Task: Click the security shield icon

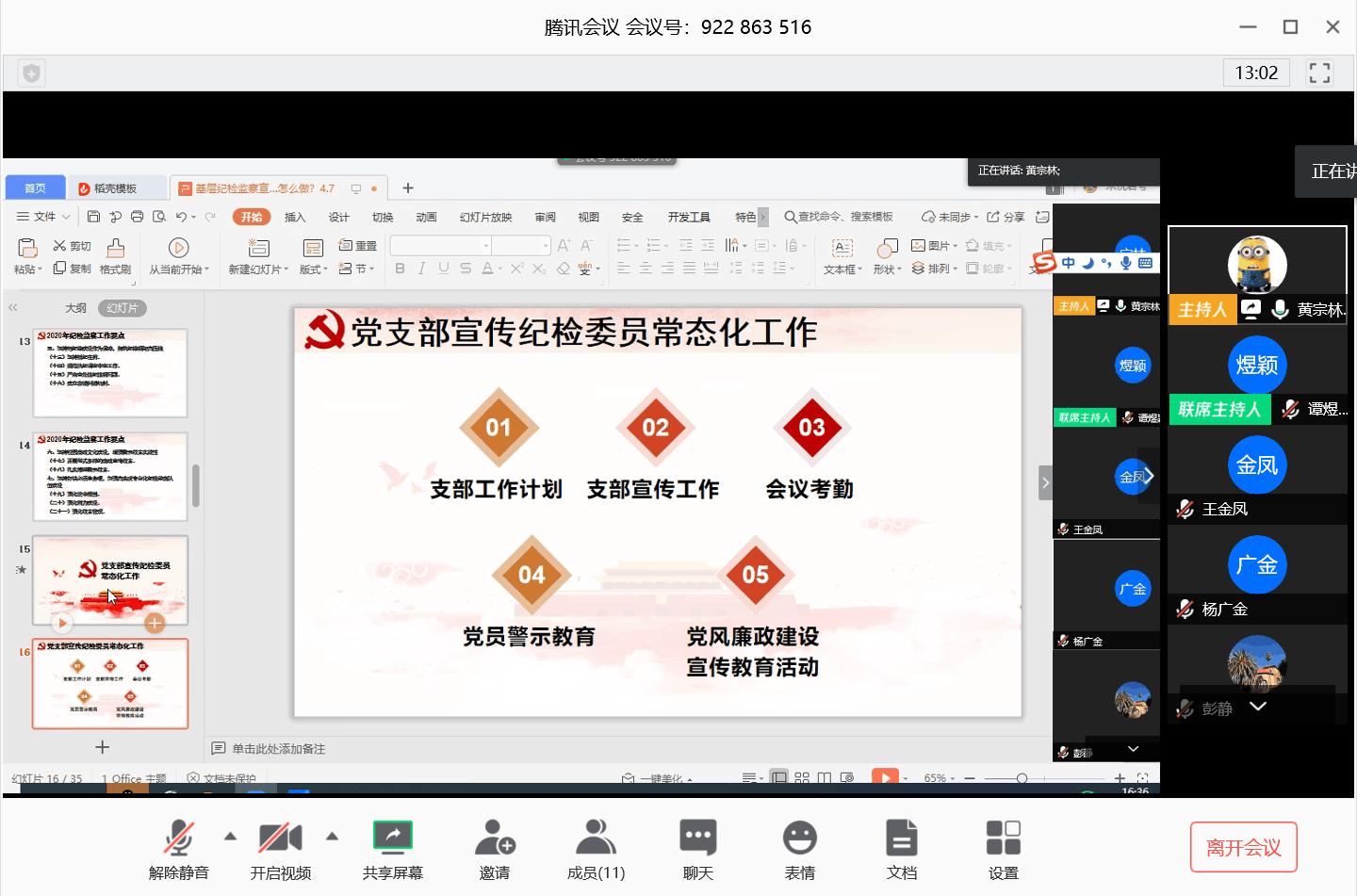Action: 31,73
